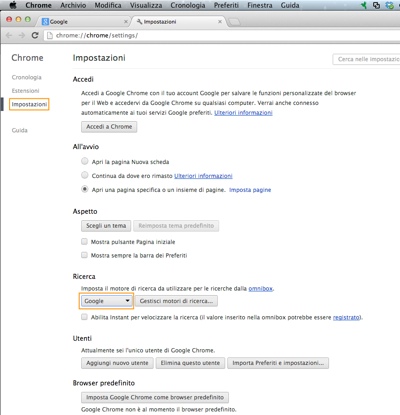Open the Guida menu in menu bar
Viewport: 400px width, 415px height.
click(290, 5)
